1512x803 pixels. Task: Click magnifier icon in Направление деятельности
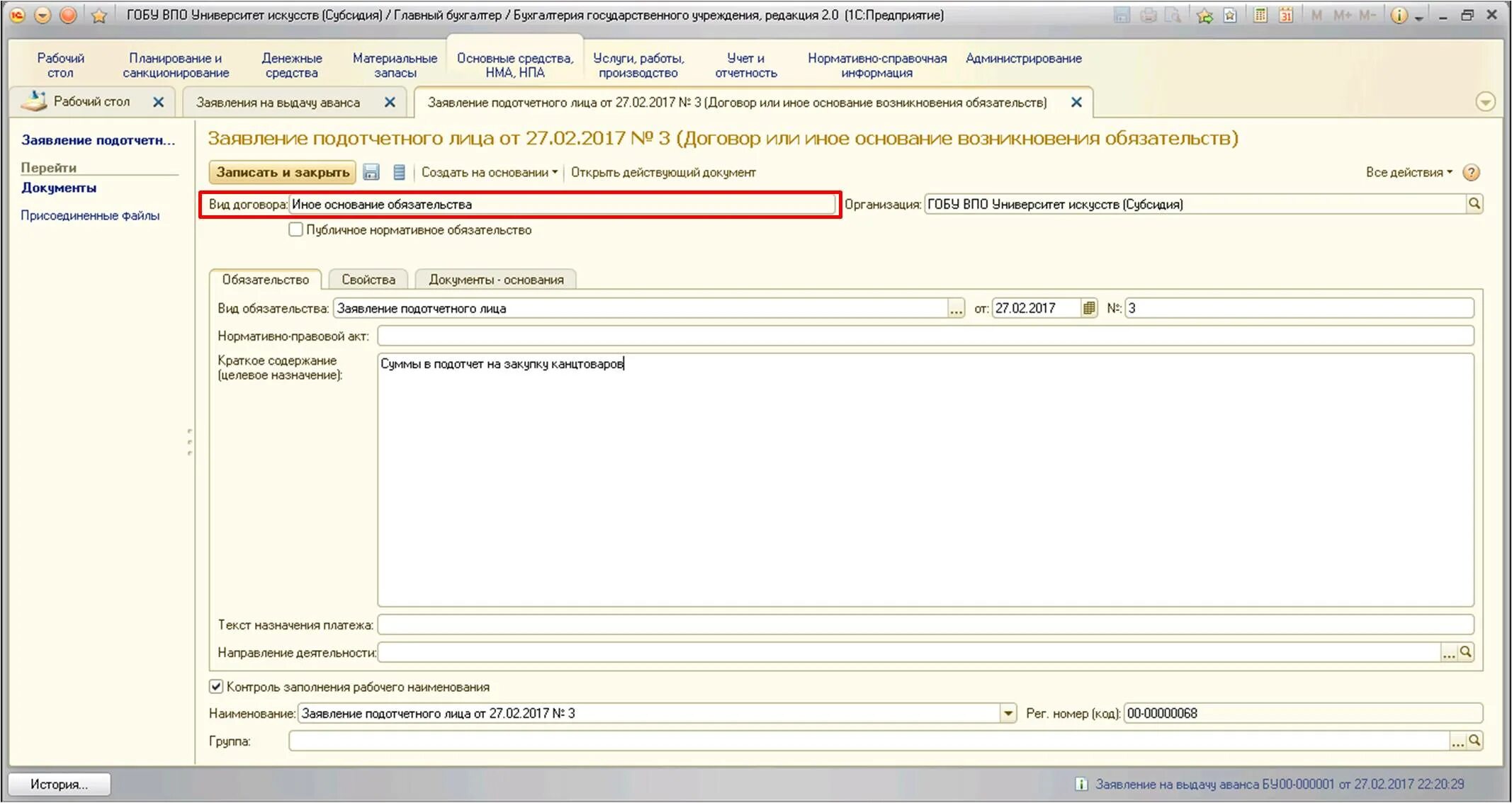click(1466, 652)
